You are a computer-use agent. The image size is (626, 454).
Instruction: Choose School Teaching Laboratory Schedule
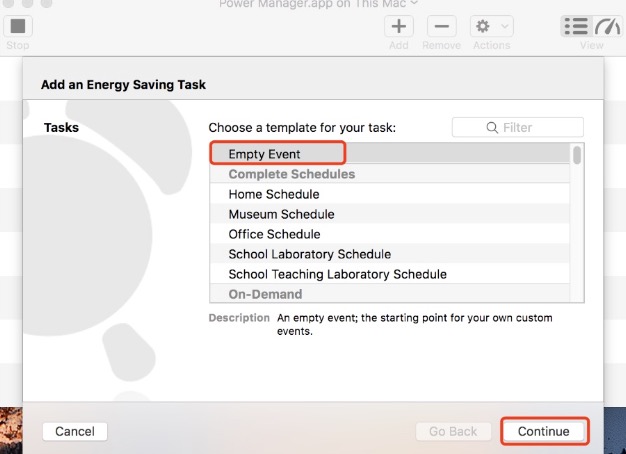337,274
